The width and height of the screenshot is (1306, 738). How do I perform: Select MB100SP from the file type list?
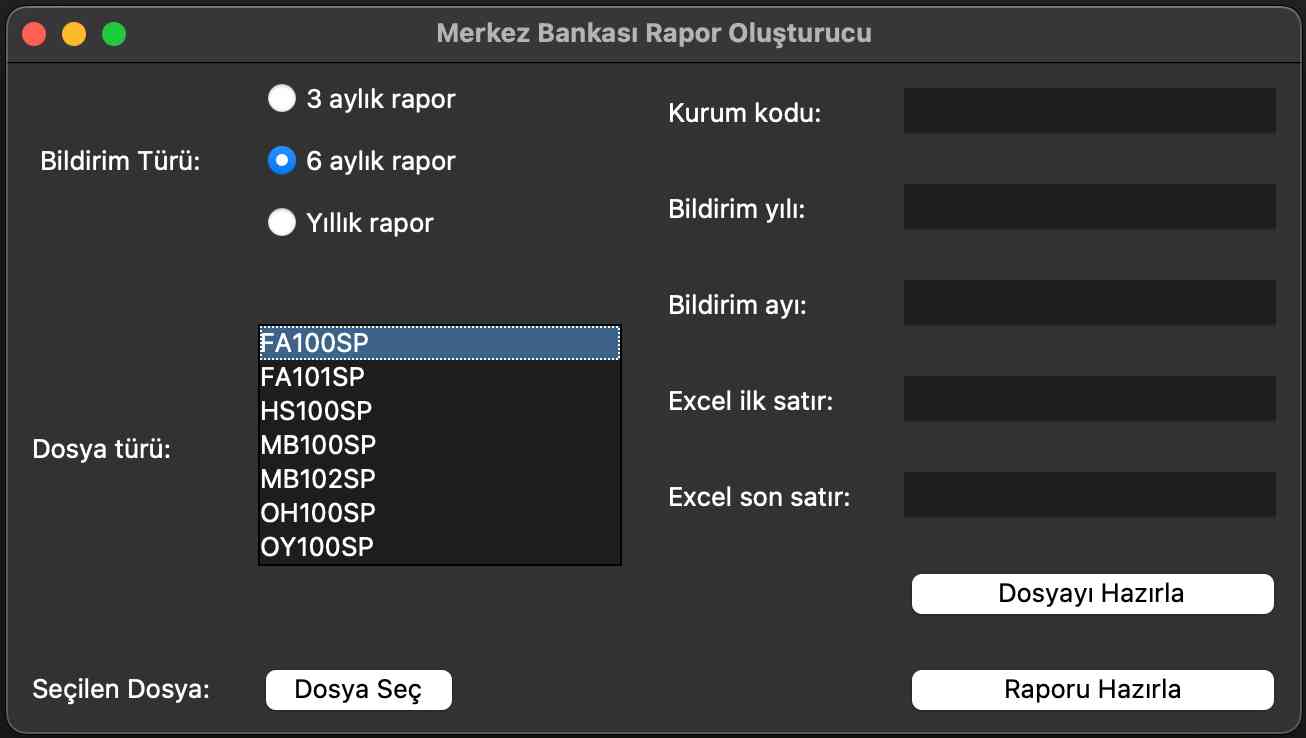click(439, 445)
